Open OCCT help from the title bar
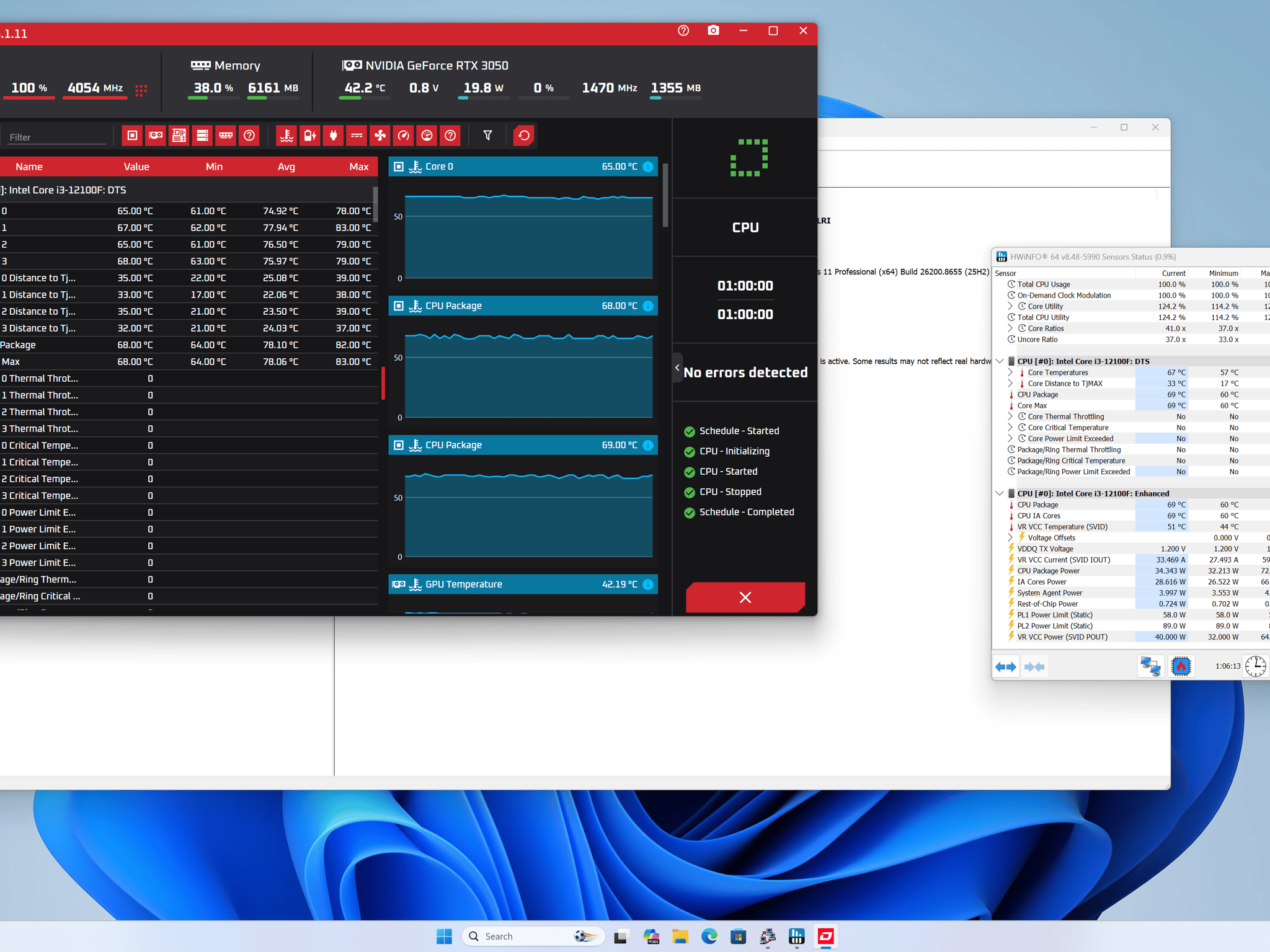Viewport: 1270px width, 952px height. (x=683, y=30)
